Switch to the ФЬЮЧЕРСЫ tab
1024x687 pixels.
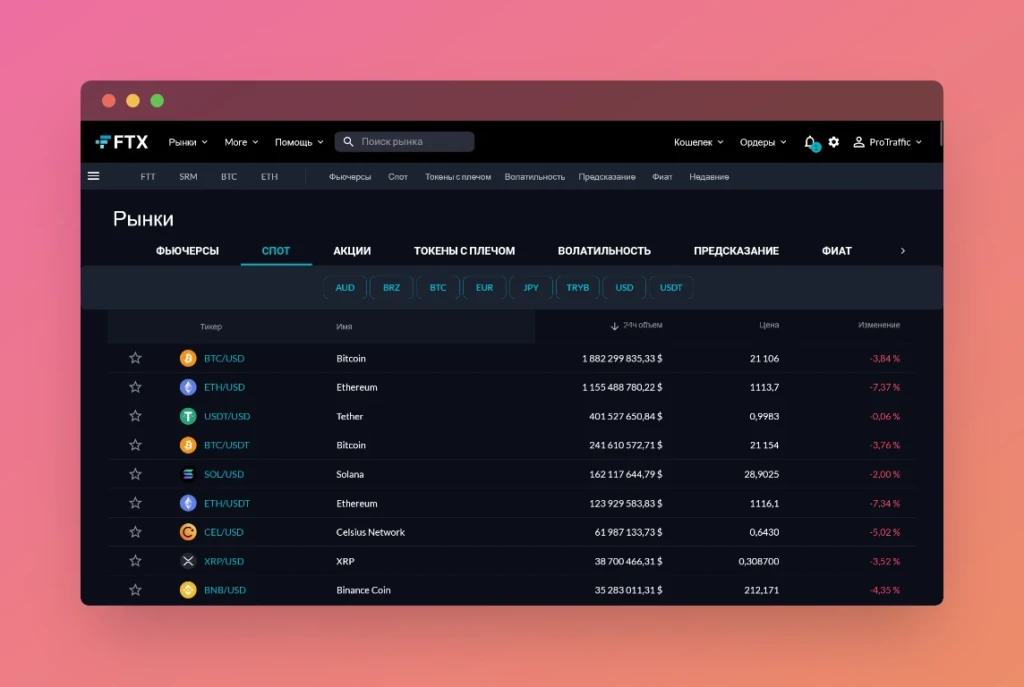click(x=187, y=251)
